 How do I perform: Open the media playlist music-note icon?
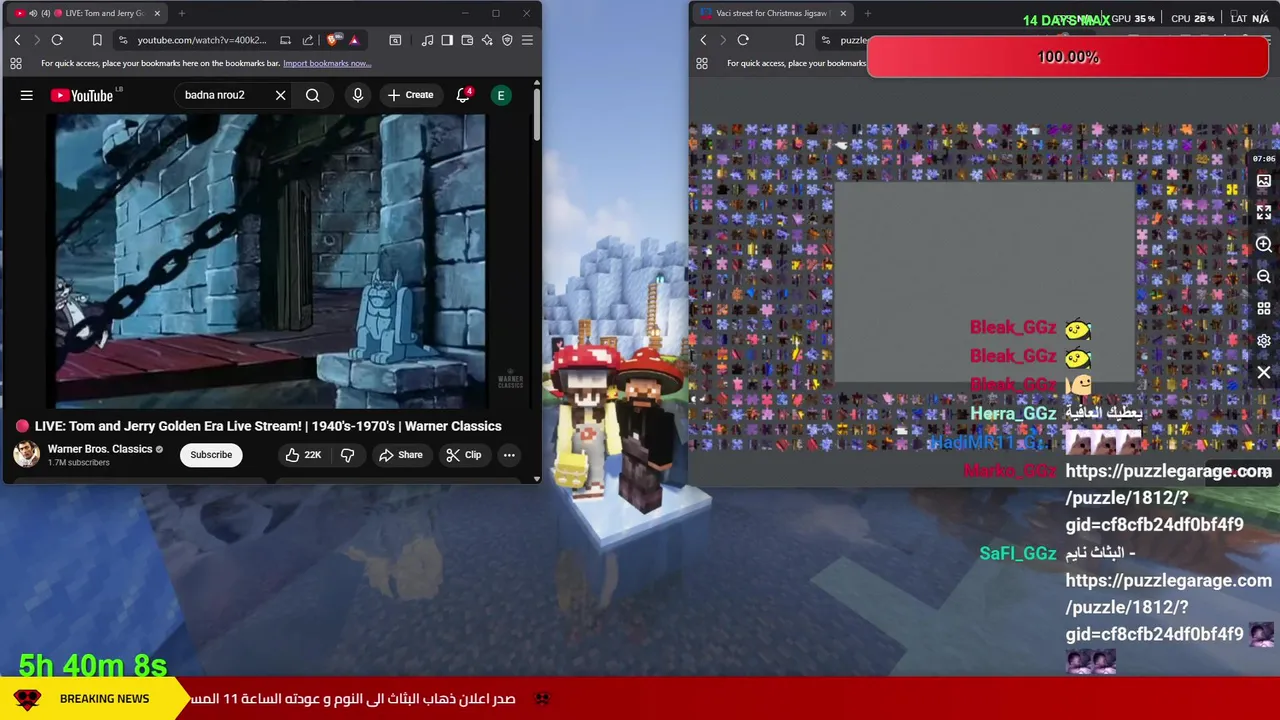[x=427, y=40]
